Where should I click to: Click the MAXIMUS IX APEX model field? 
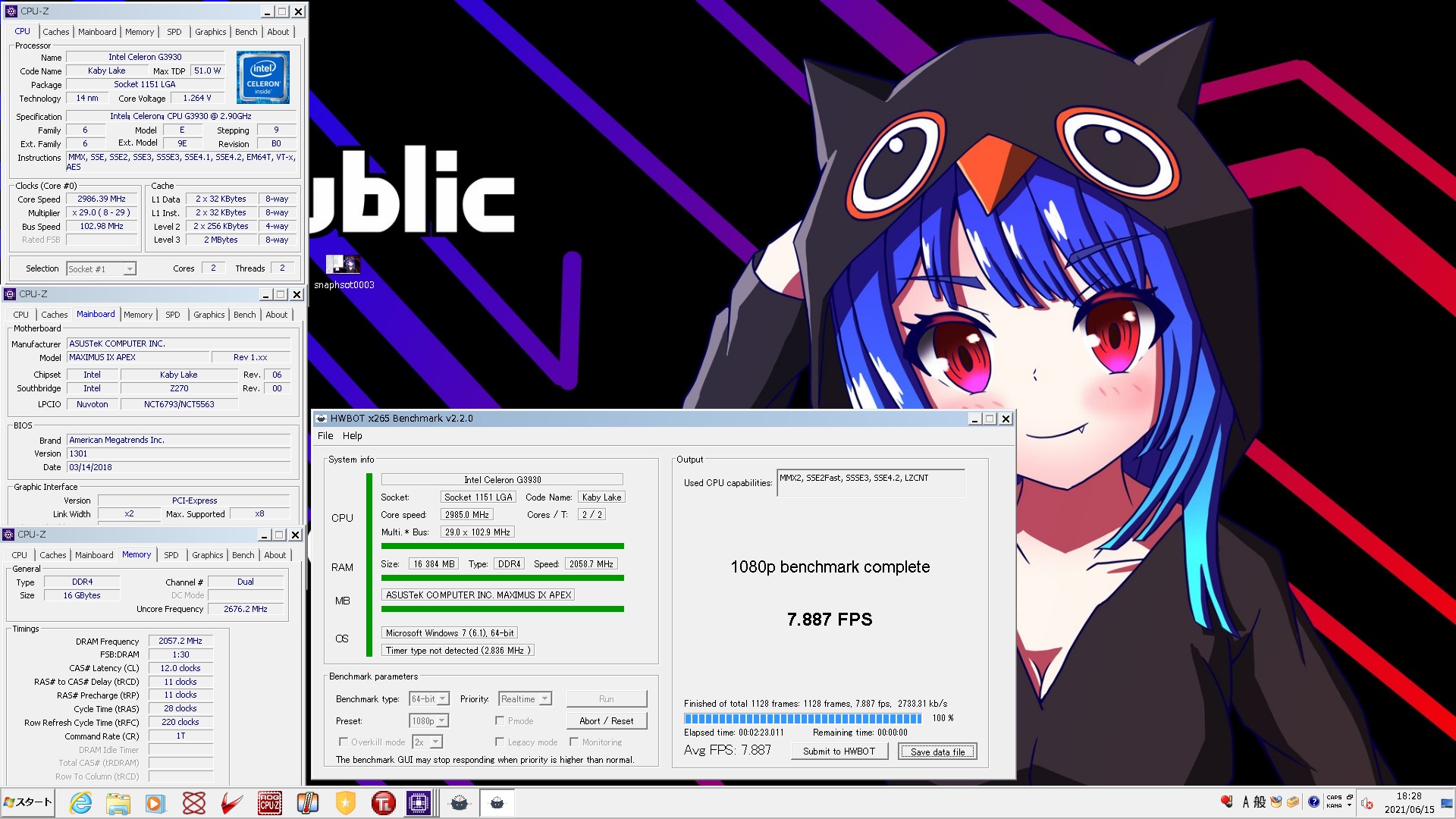(137, 357)
